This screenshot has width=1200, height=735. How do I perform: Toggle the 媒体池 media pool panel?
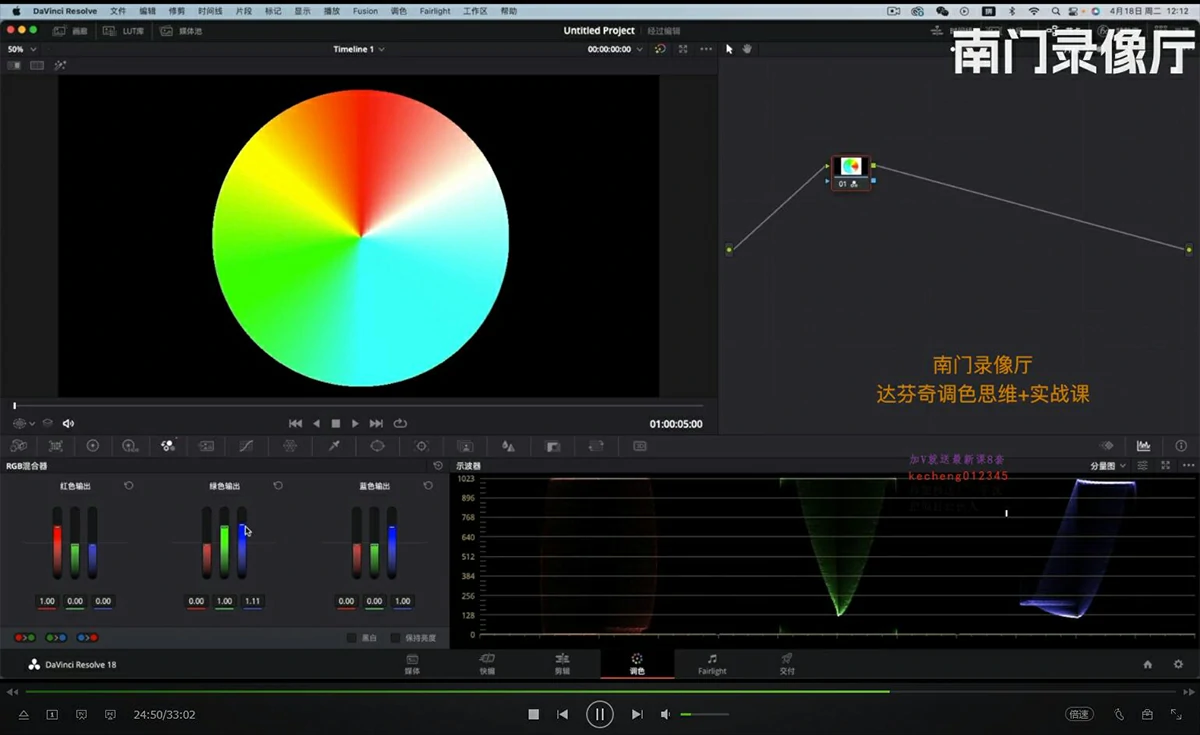point(181,31)
